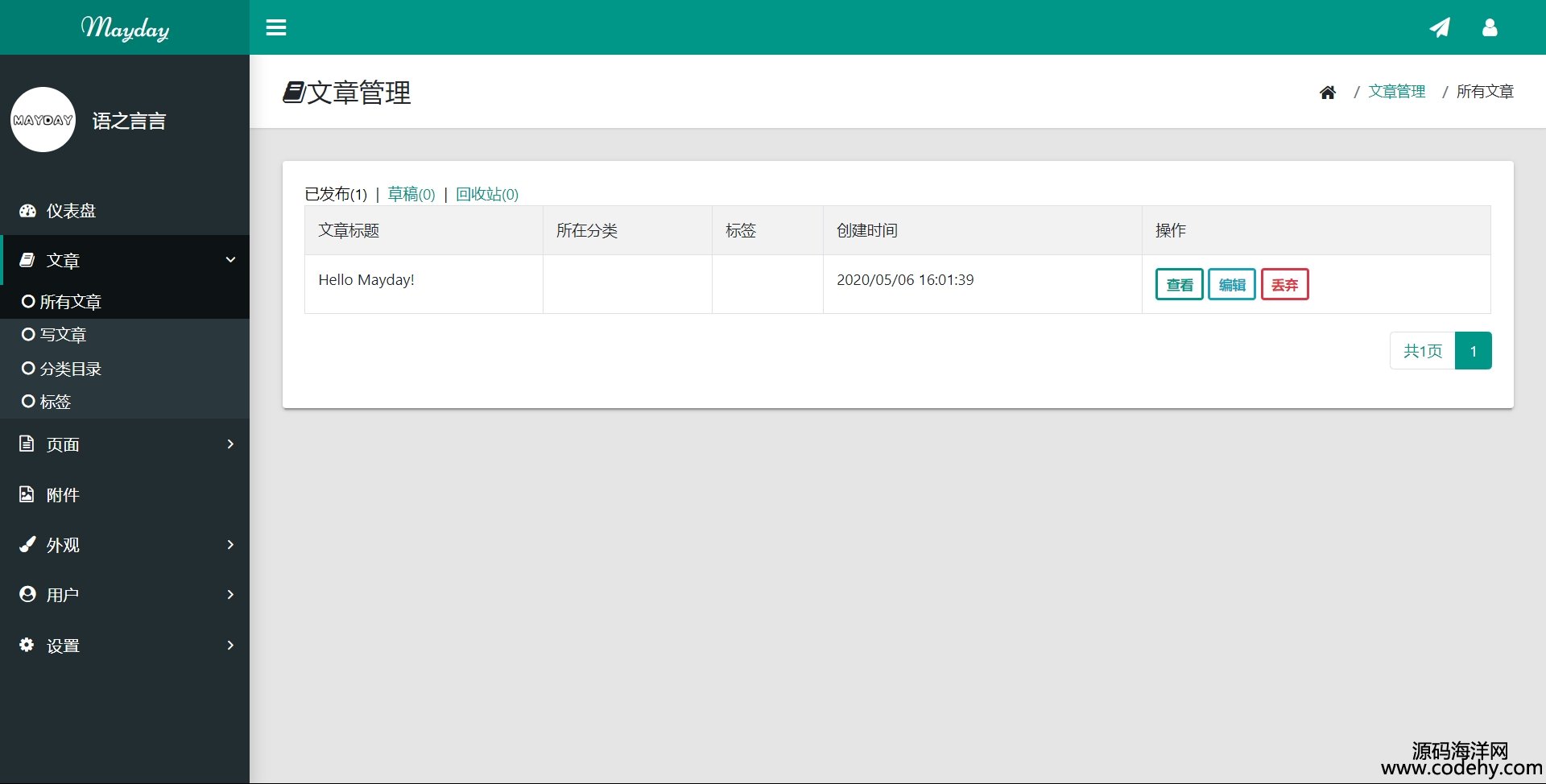Click the MAYDAY avatar image
The height and width of the screenshot is (784, 1546).
coord(43,120)
